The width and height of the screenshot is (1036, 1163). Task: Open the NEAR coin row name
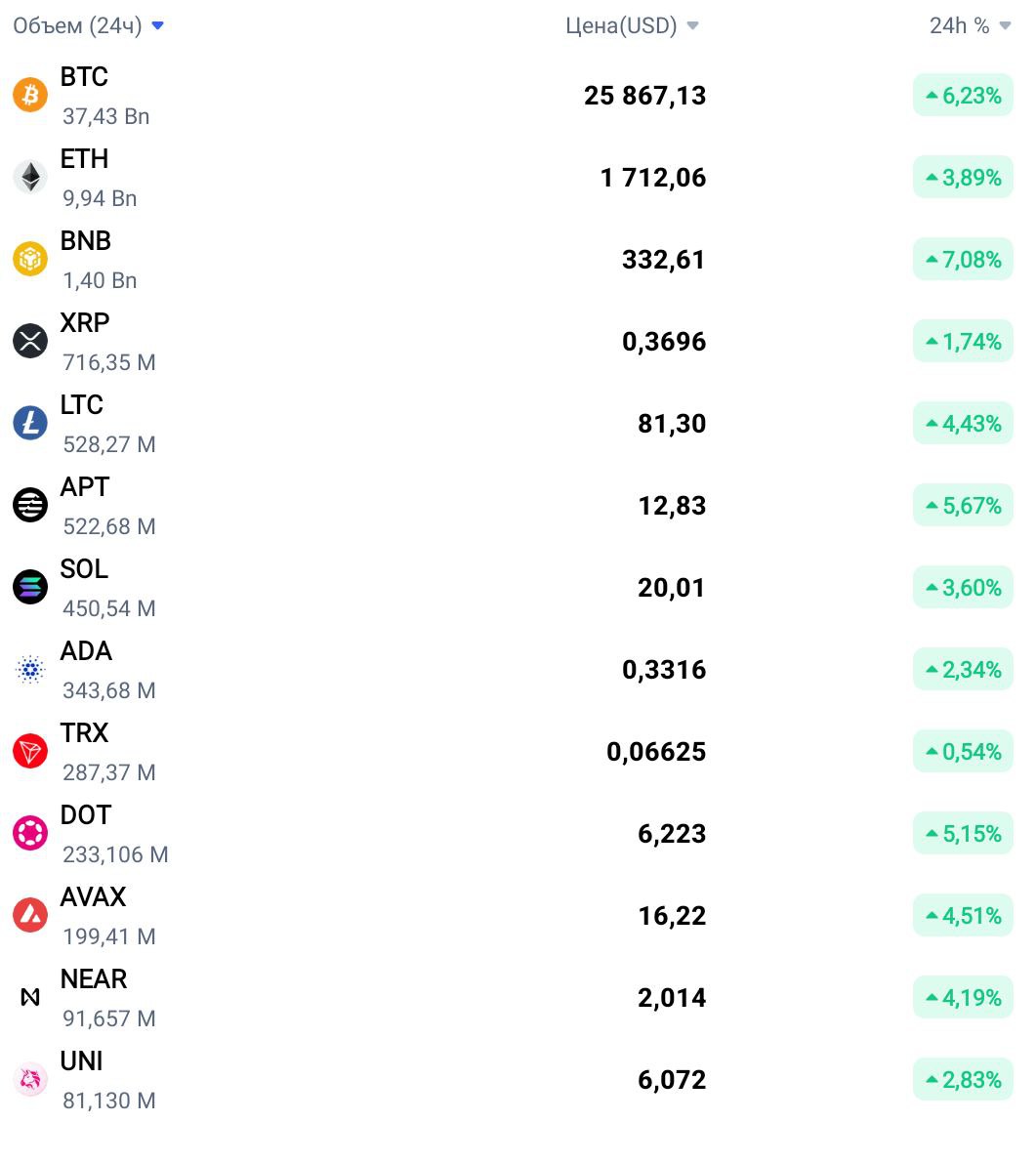94,979
